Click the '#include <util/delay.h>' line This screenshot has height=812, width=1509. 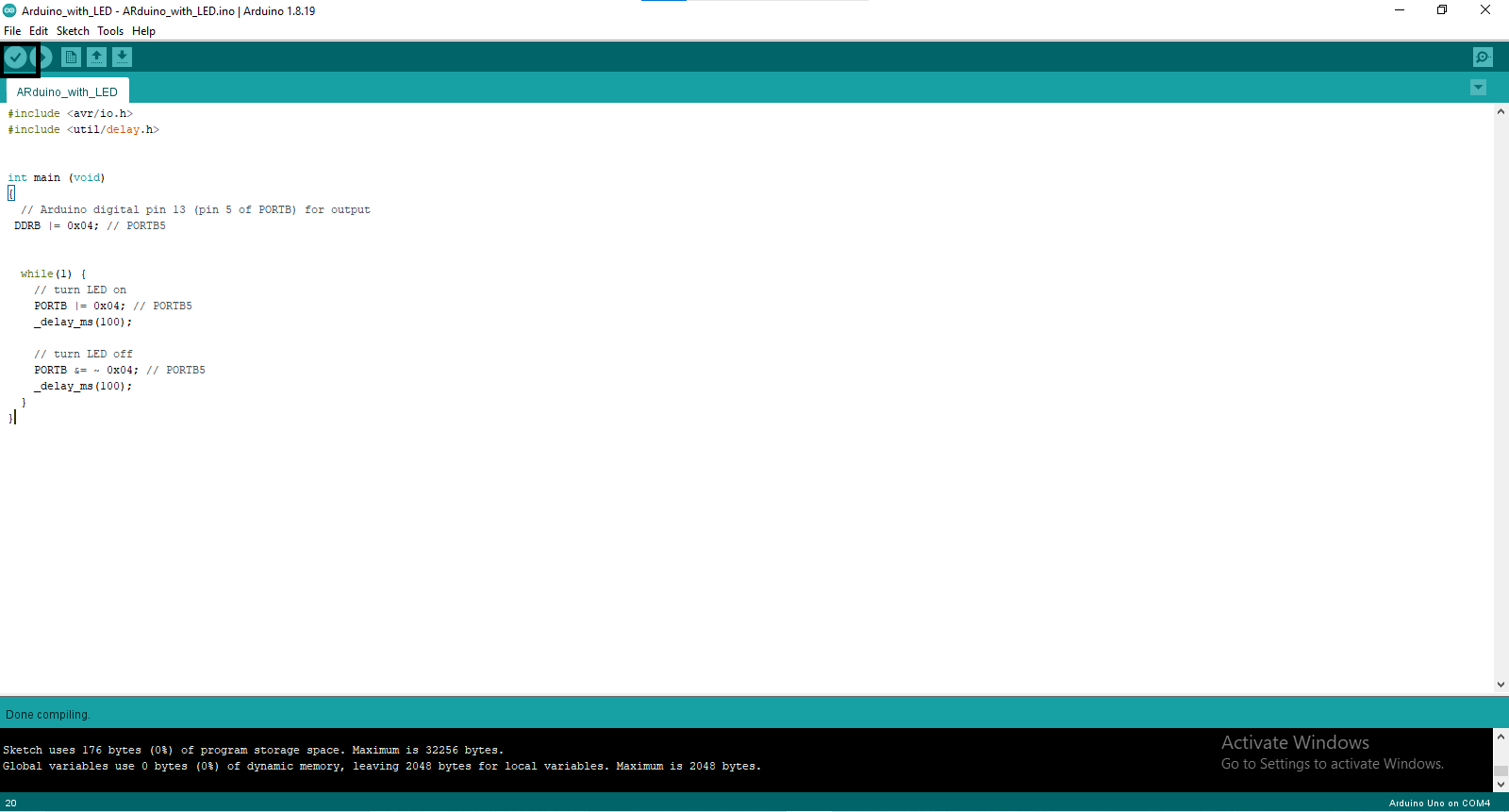(x=83, y=129)
